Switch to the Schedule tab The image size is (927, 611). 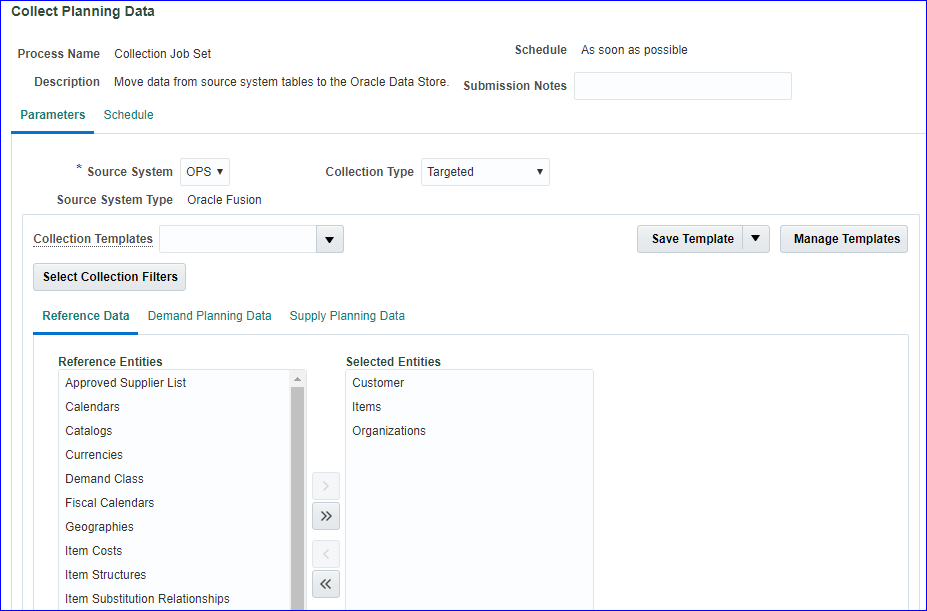(128, 115)
